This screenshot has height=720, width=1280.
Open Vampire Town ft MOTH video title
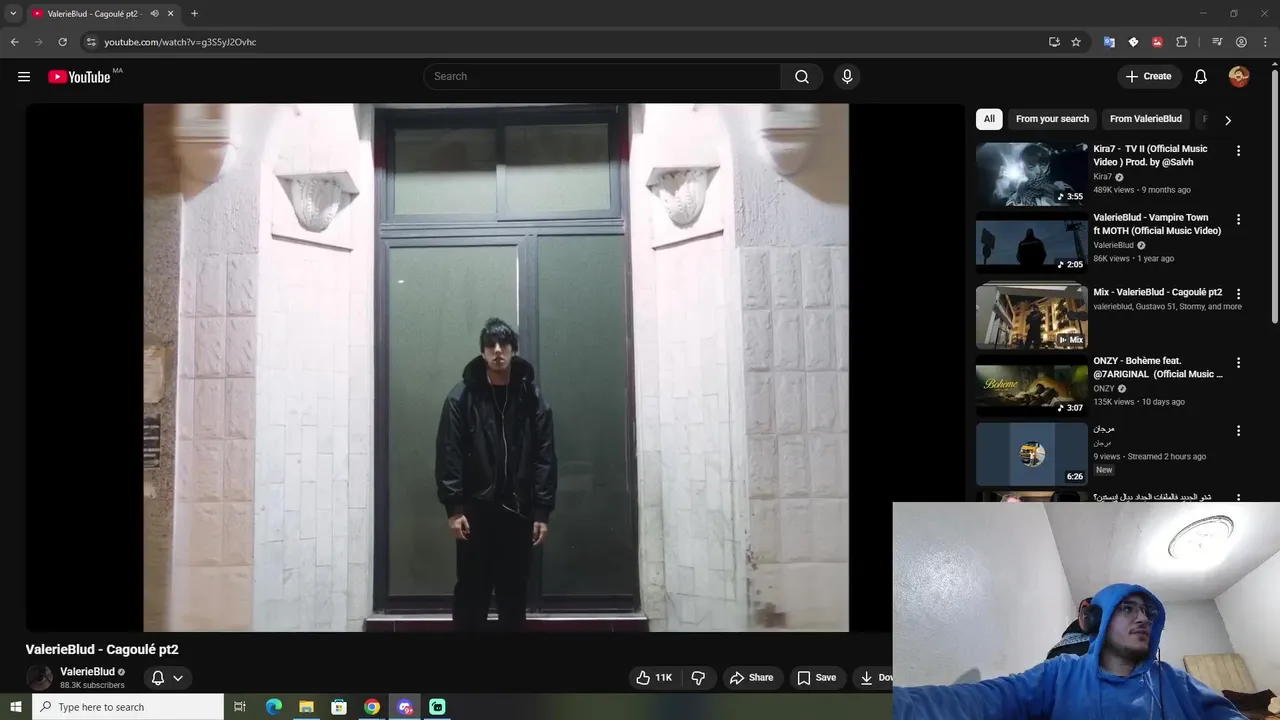tap(1157, 224)
